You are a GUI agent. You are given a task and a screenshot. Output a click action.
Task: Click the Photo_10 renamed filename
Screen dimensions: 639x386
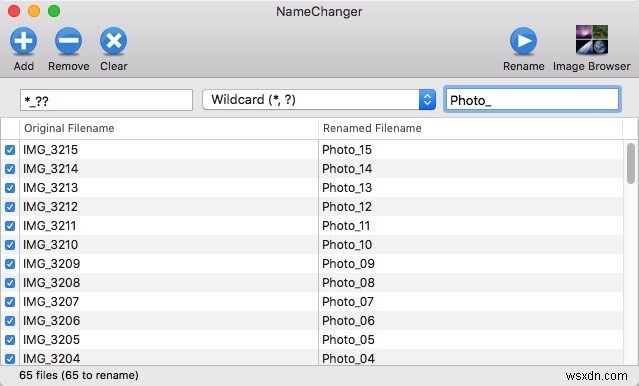(347, 245)
